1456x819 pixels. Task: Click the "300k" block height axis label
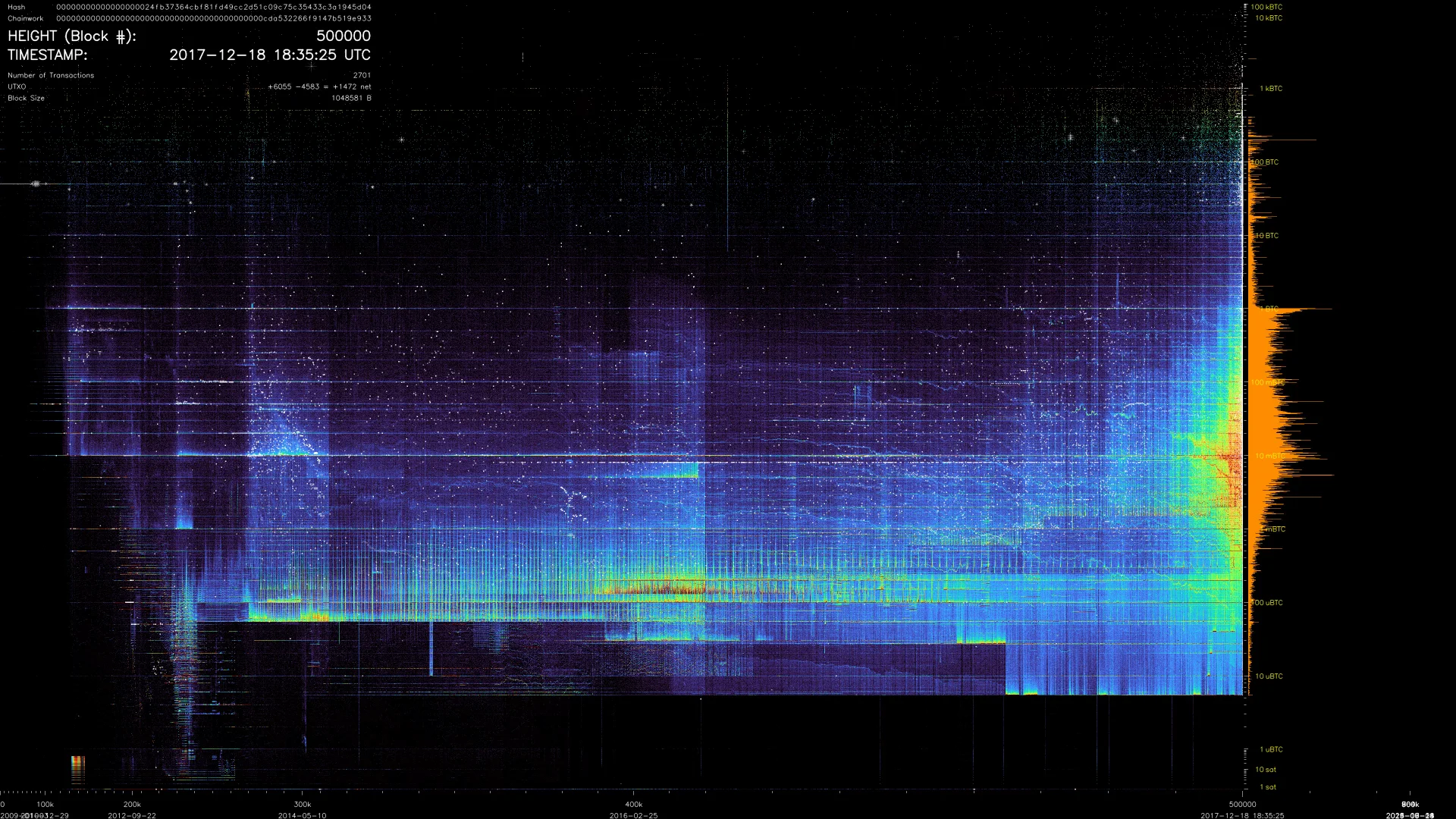(x=303, y=805)
